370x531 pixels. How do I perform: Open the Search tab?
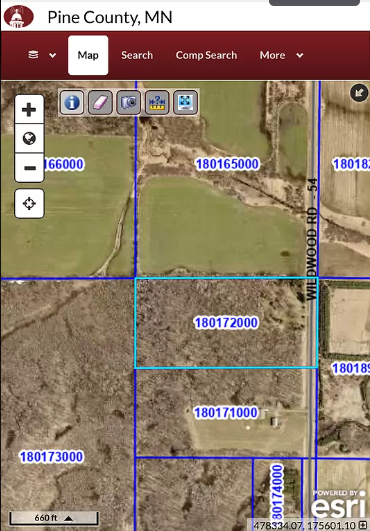(x=137, y=55)
